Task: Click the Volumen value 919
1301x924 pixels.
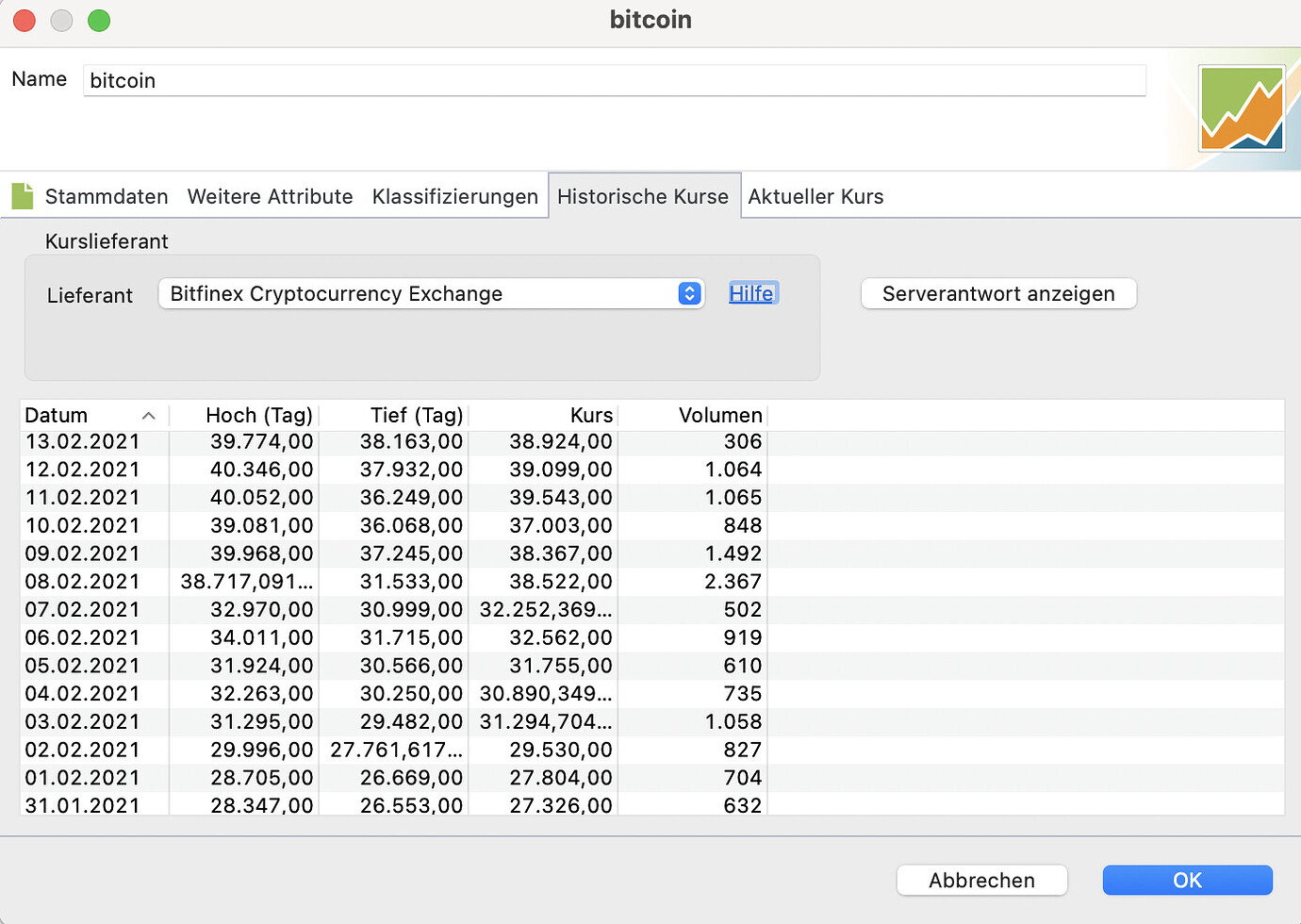Action: pyautogui.click(x=743, y=637)
